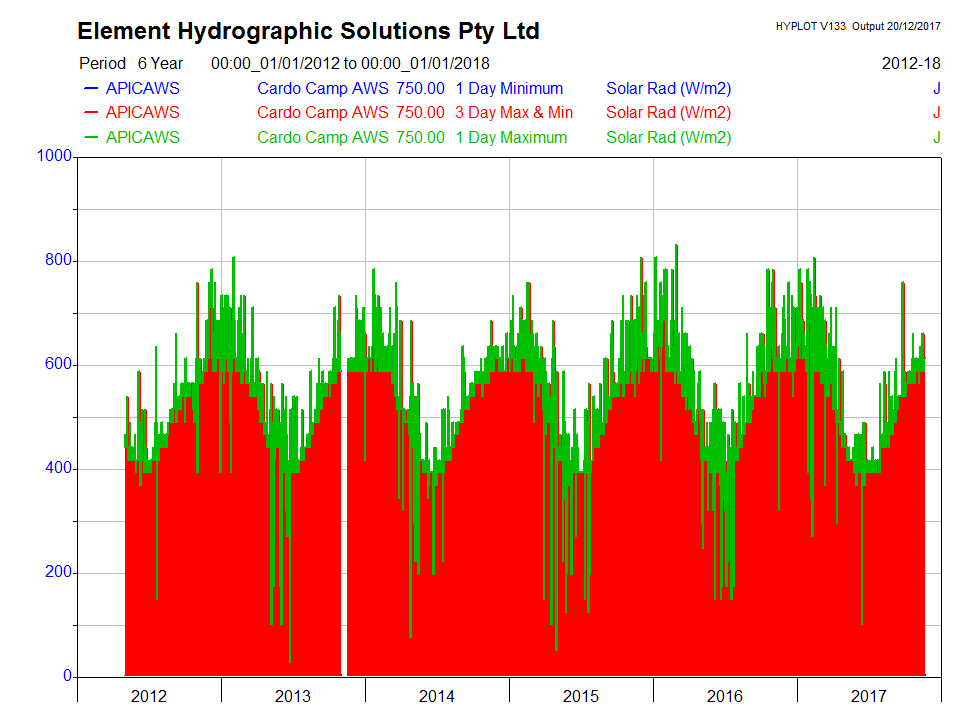
Task: Click the green 'Solar Rad (W/m2)' text
Action: (x=668, y=138)
